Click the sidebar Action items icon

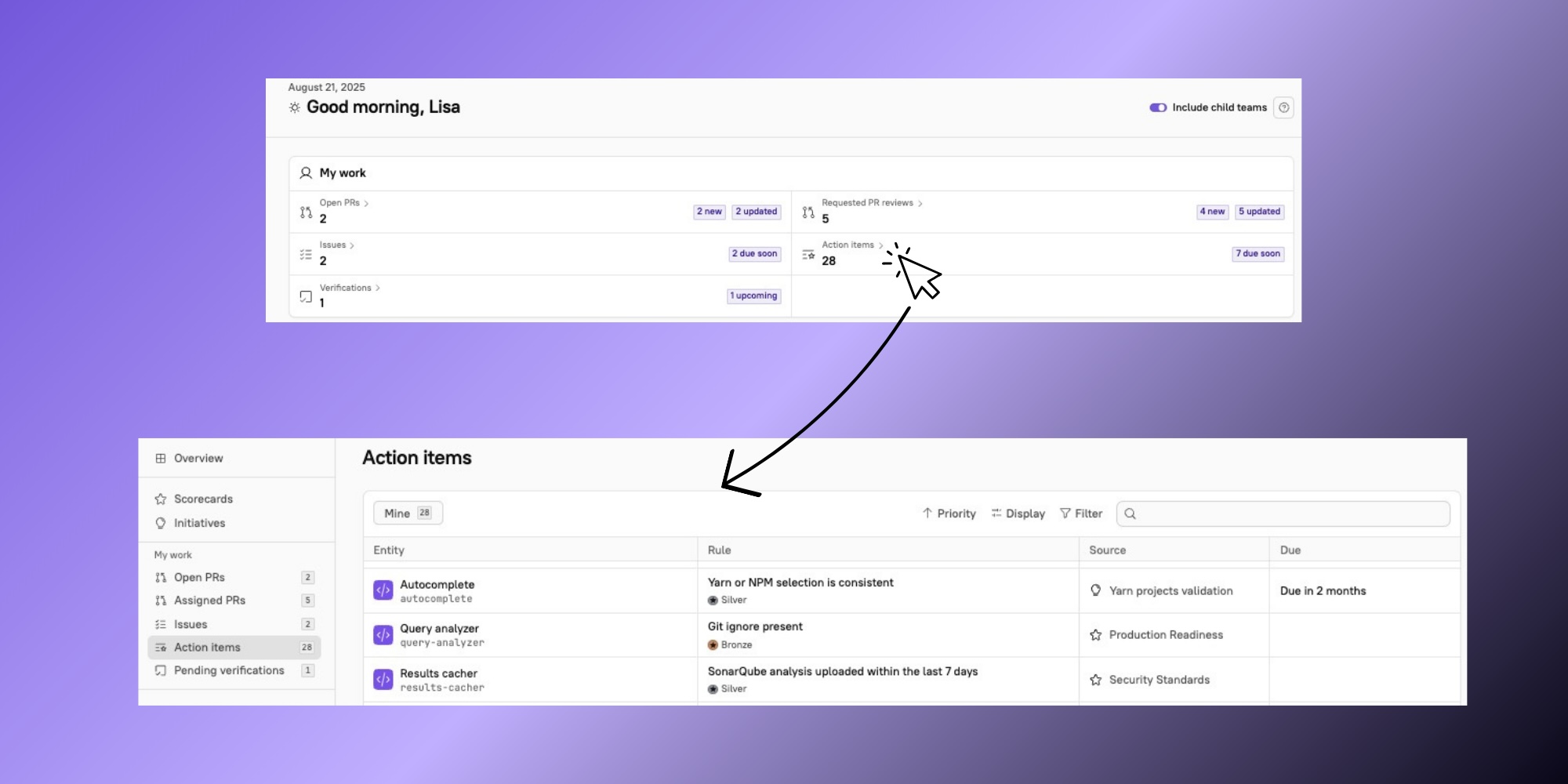tap(161, 648)
